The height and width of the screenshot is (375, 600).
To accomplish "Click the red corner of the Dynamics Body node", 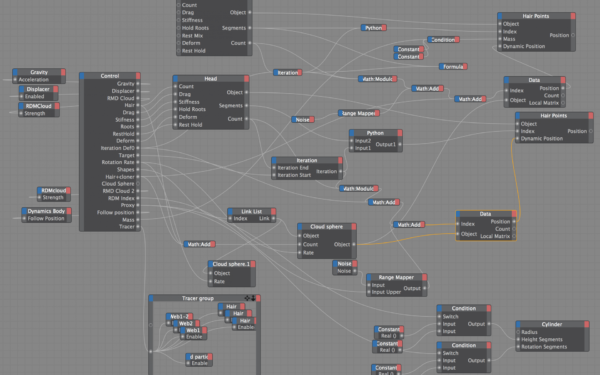I will (x=69, y=211).
